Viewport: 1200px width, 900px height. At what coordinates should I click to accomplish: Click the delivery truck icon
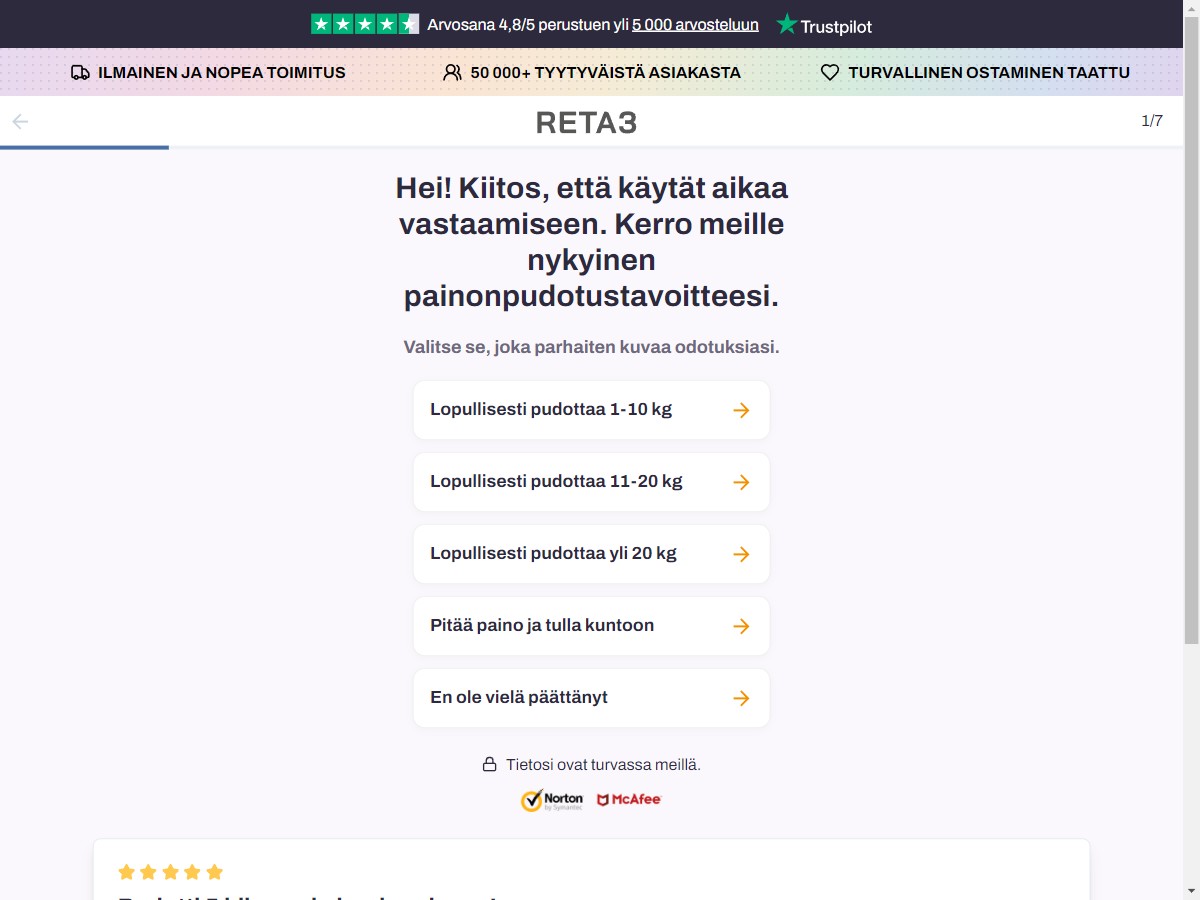[81, 73]
